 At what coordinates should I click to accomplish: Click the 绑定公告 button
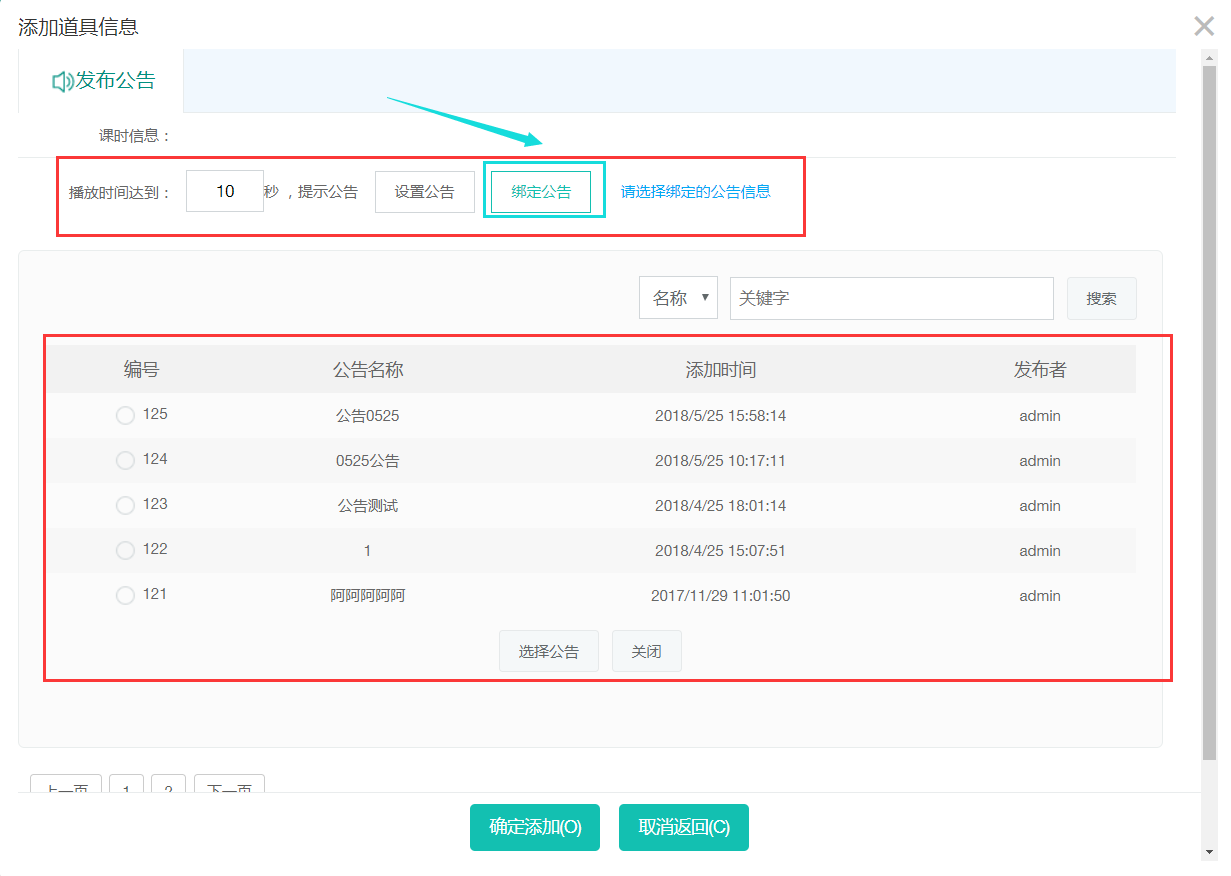click(541, 192)
